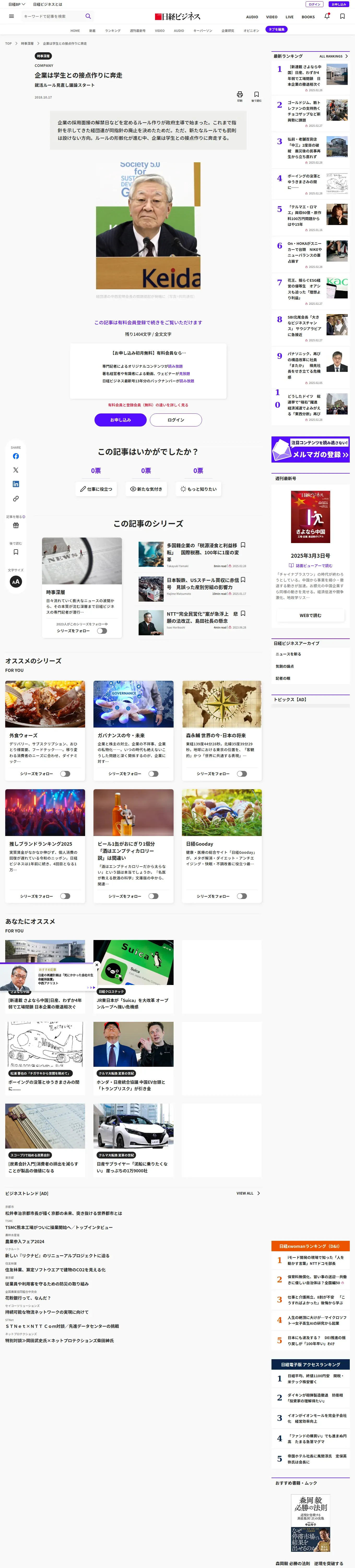The image size is (355, 1568).
Task: Open saved bookmarks icon in header
Action: 342,16
